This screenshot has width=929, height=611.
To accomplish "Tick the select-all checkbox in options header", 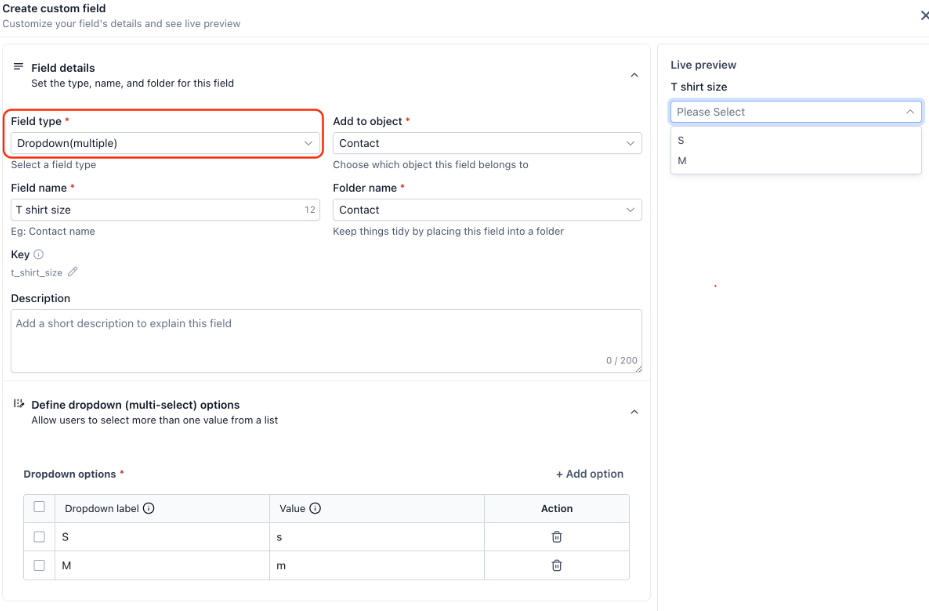I will point(39,507).
